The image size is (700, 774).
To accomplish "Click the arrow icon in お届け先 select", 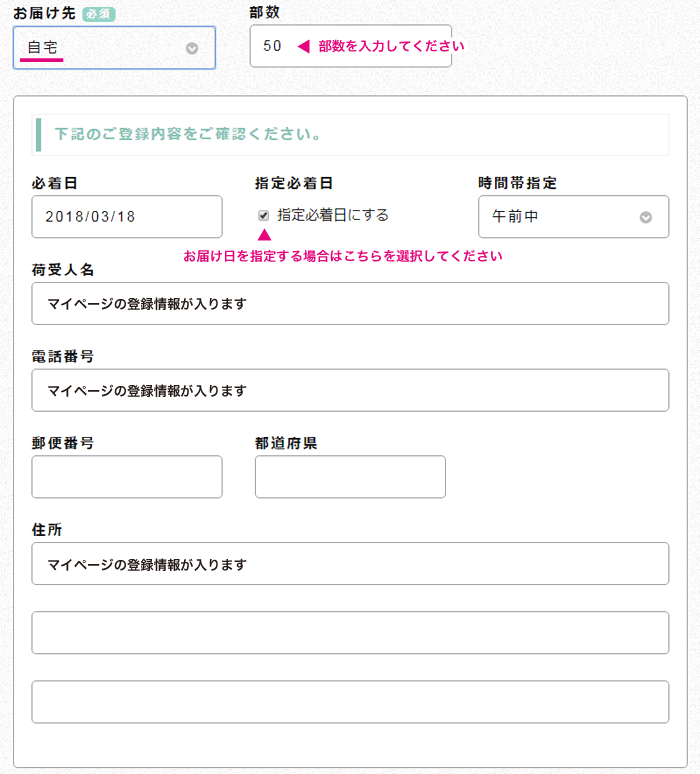I will 192,48.
